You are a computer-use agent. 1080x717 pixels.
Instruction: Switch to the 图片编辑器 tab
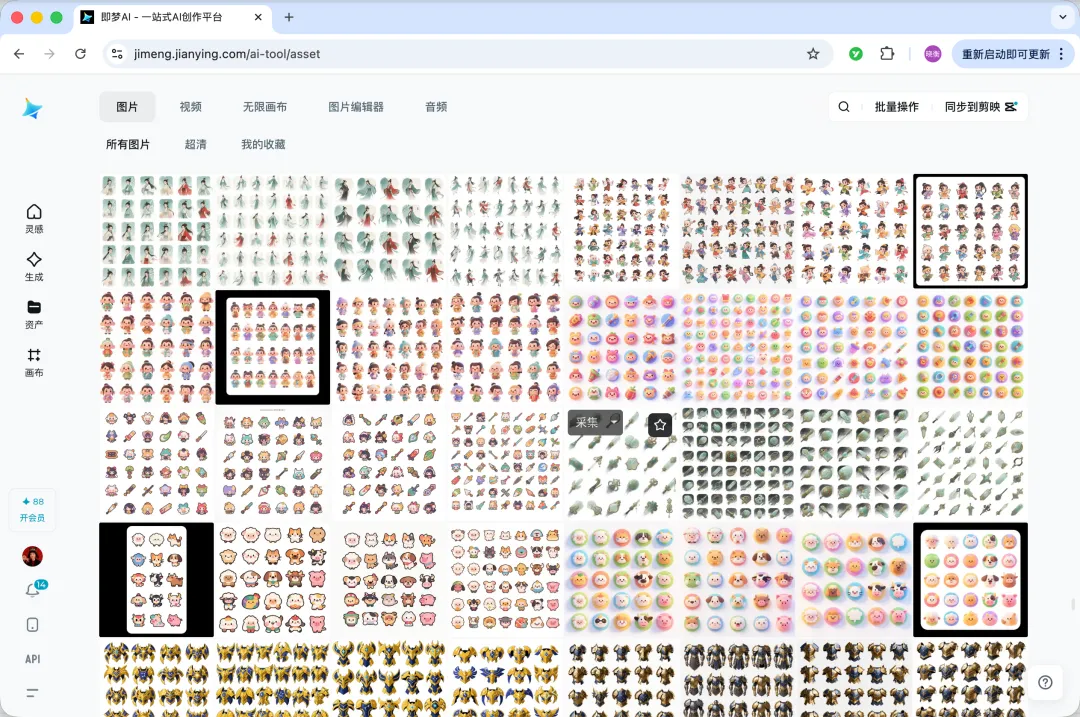coord(355,107)
